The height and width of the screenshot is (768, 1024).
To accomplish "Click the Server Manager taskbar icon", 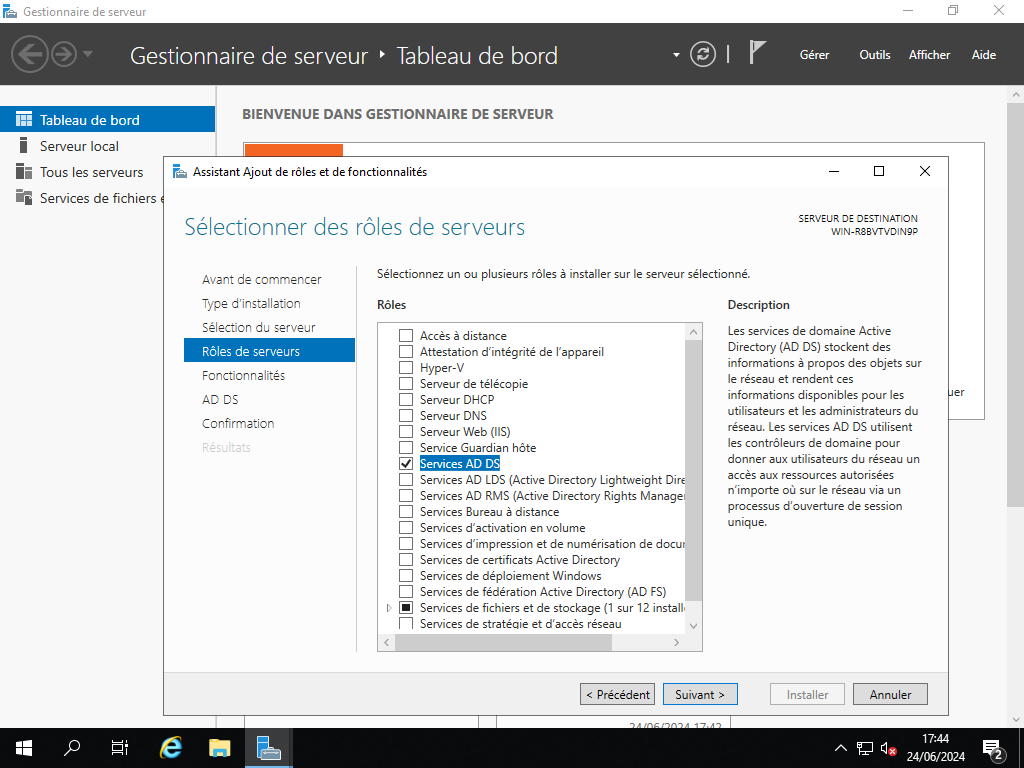I will [x=268, y=748].
